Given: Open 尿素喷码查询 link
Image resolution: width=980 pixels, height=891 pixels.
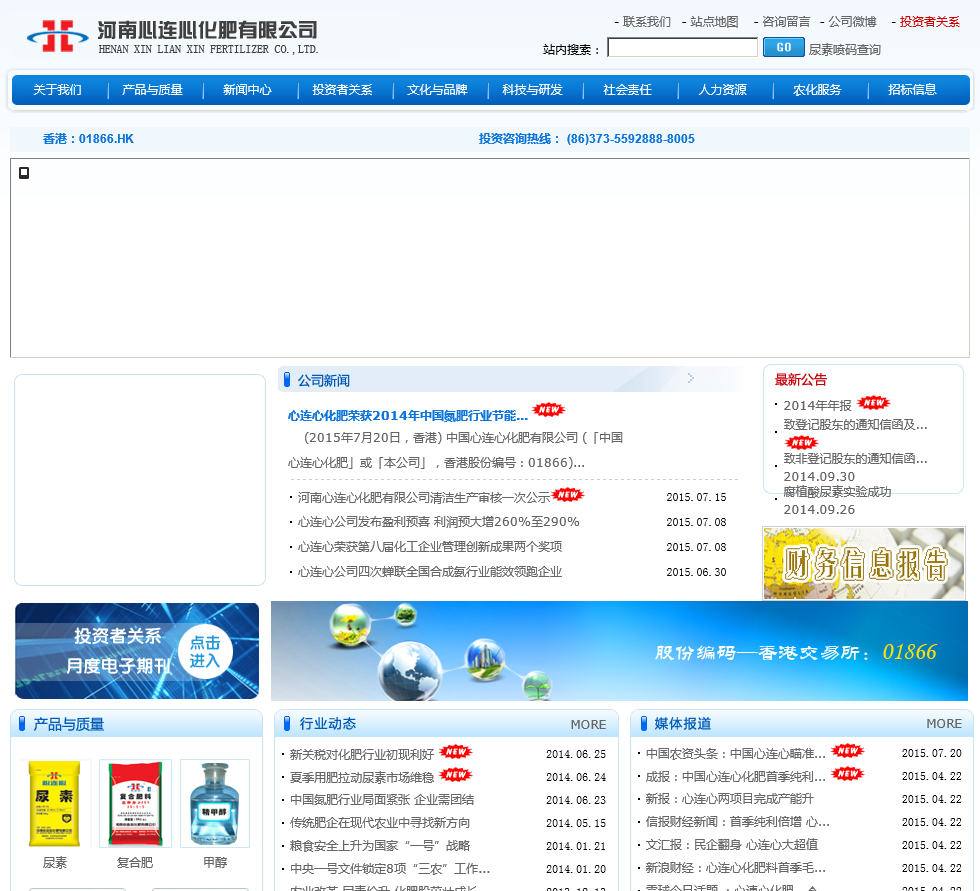Looking at the screenshot, I should coord(844,49).
